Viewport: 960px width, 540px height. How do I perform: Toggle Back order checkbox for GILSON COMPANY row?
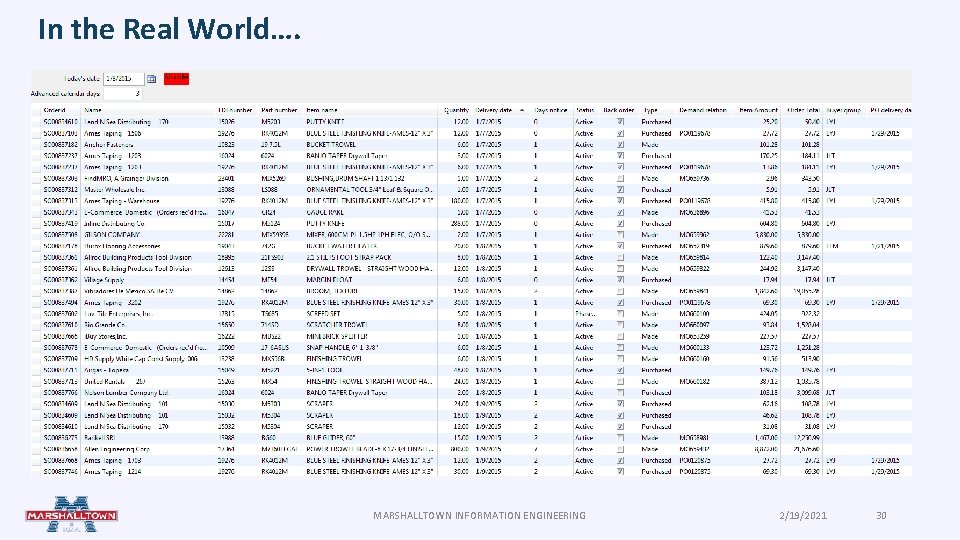click(x=620, y=234)
